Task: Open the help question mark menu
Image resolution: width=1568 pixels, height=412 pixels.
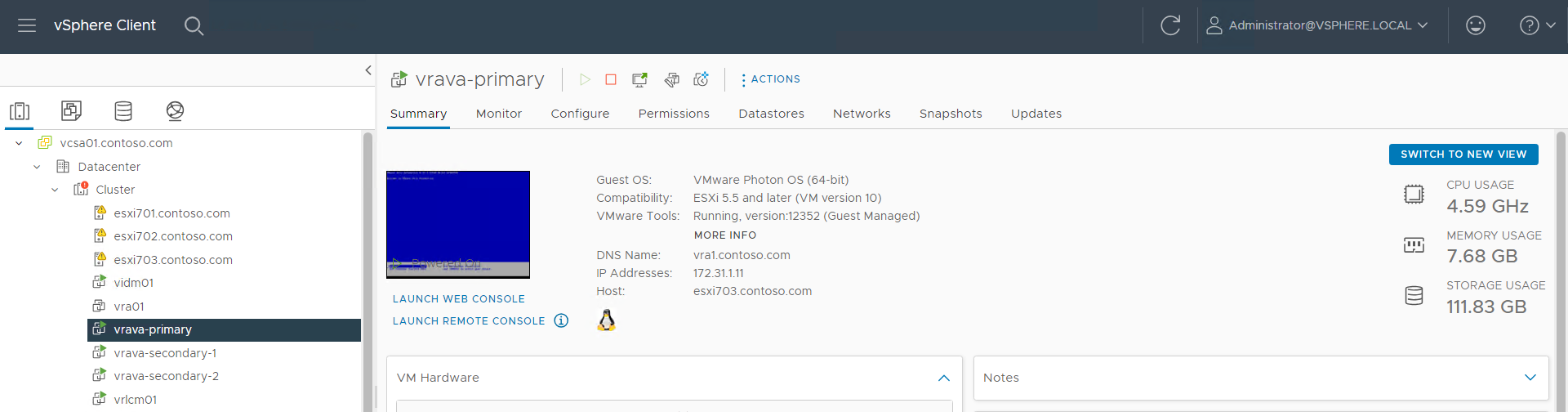Action: [1537, 25]
